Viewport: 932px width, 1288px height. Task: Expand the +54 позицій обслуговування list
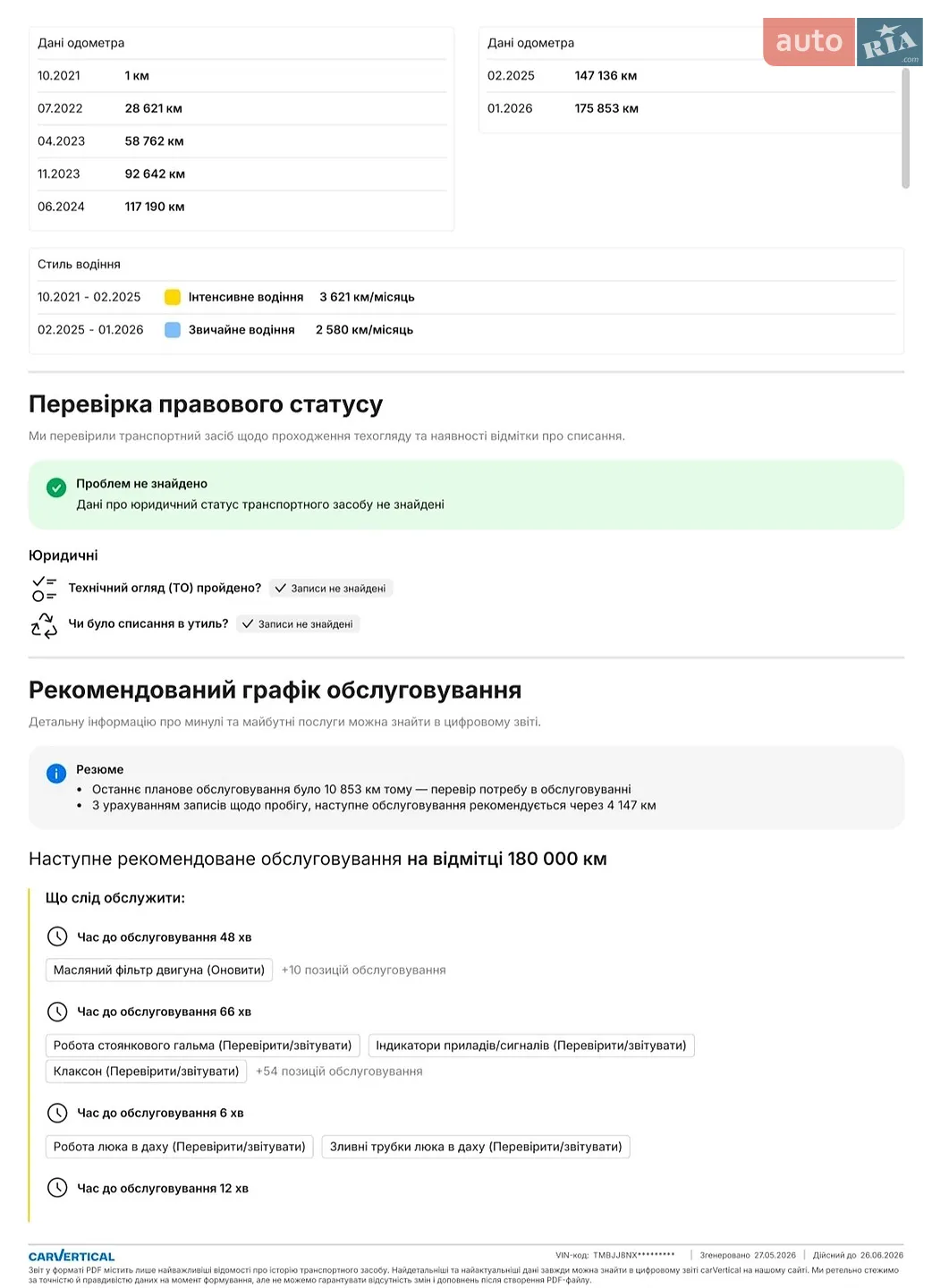tap(339, 1071)
